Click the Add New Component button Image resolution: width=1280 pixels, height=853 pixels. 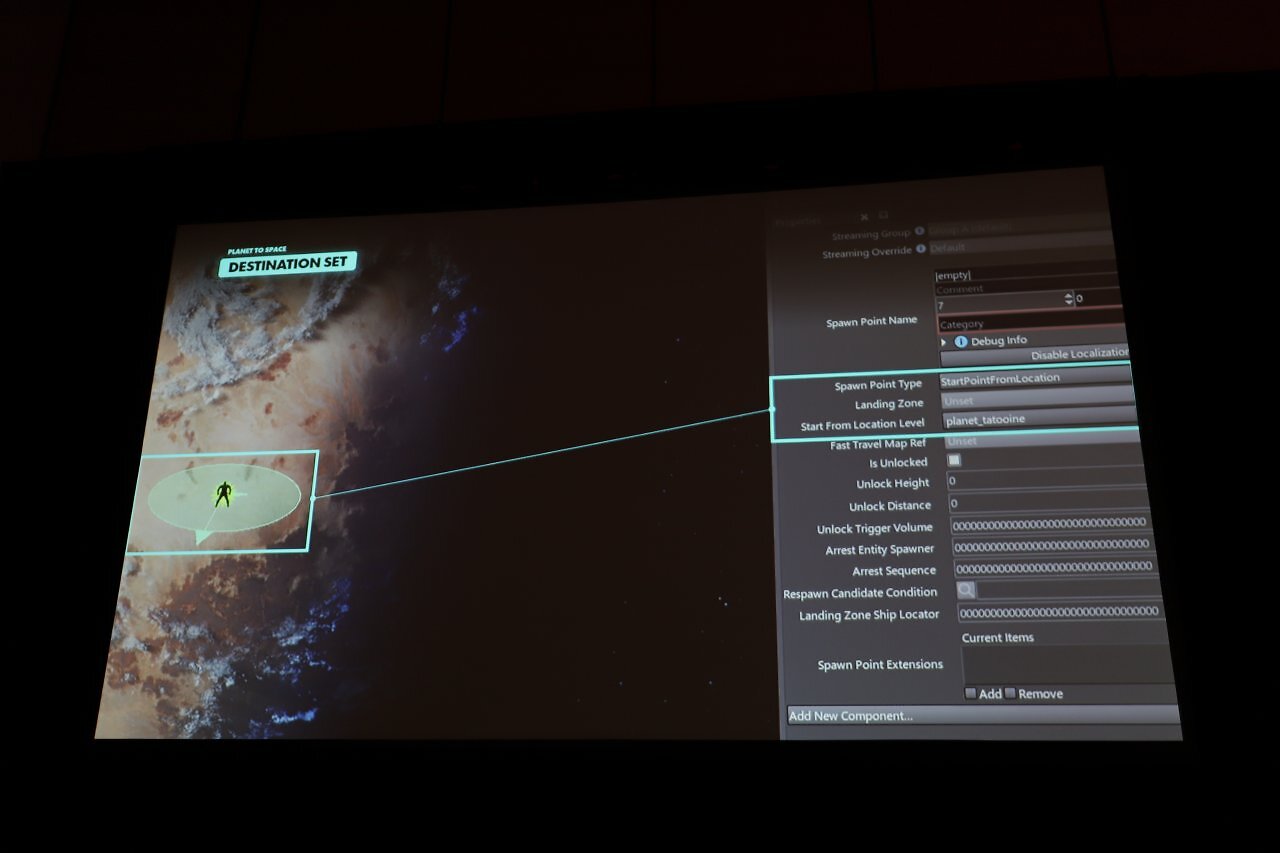click(984, 715)
